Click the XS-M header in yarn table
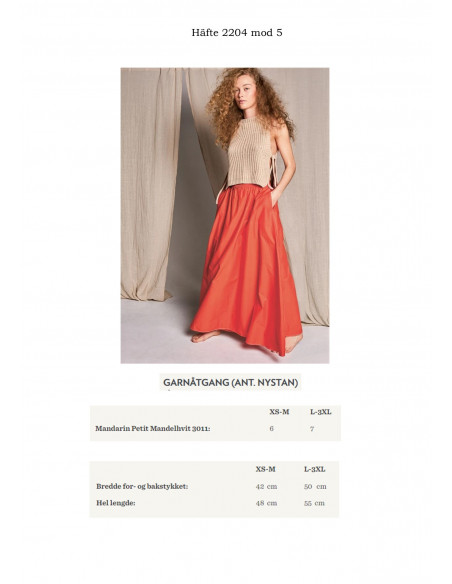The image size is (452, 584). point(279,412)
